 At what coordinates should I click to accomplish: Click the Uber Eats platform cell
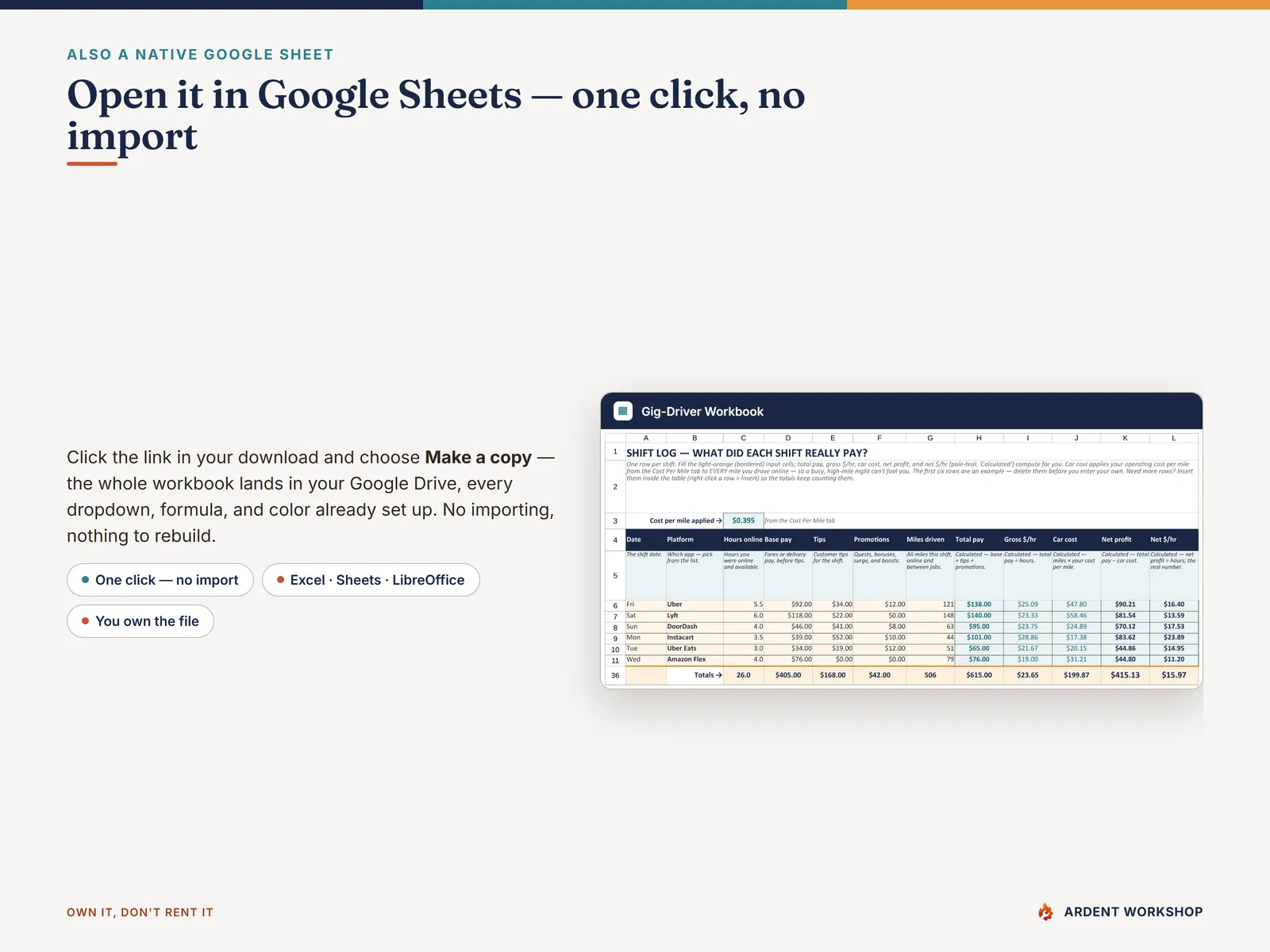(x=695, y=649)
